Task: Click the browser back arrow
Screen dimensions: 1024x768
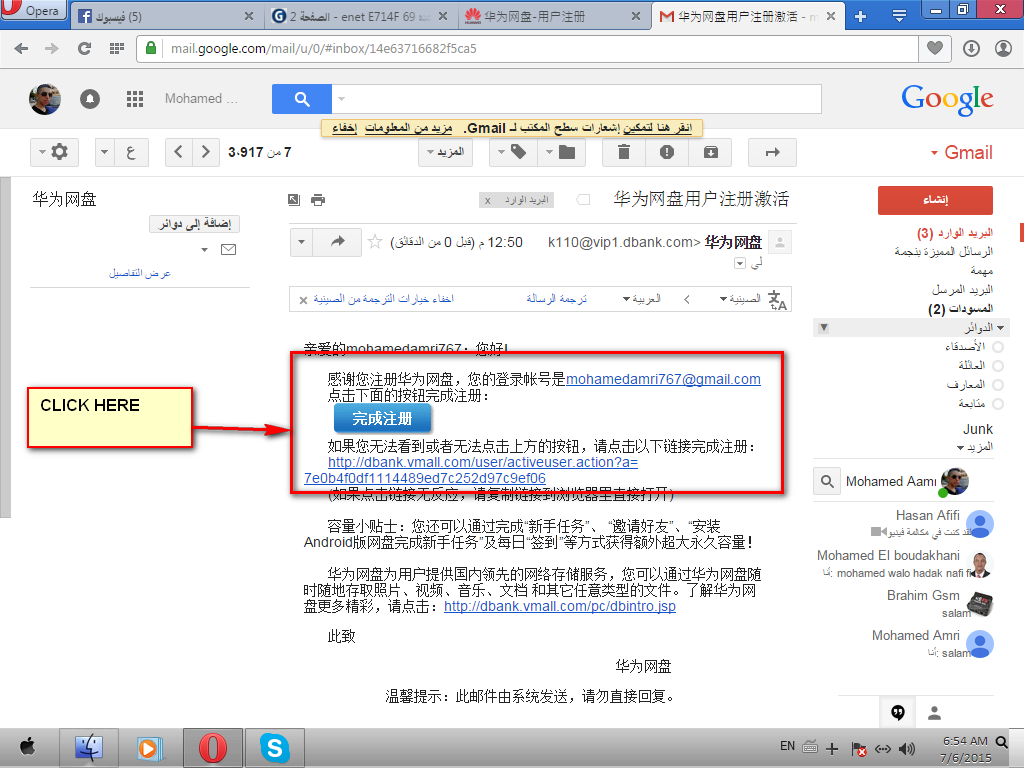Action: [21, 48]
